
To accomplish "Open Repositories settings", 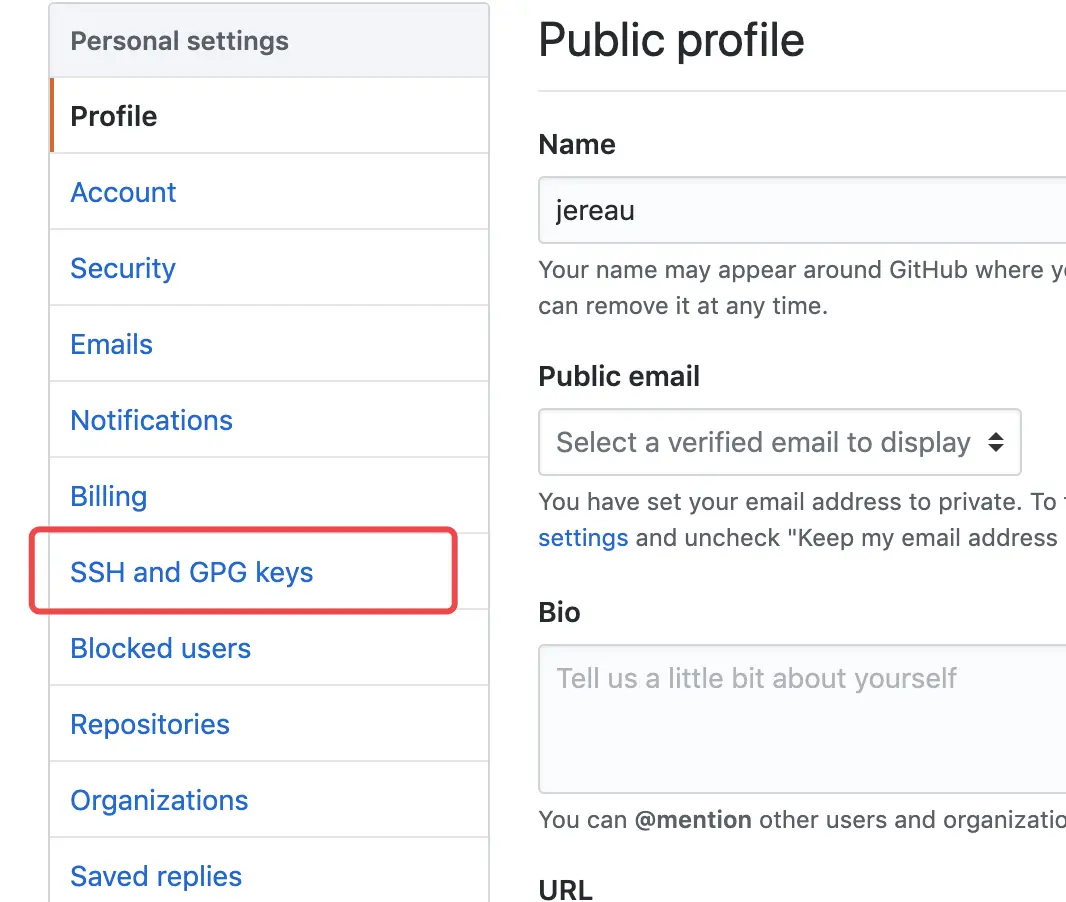I will [x=150, y=724].
